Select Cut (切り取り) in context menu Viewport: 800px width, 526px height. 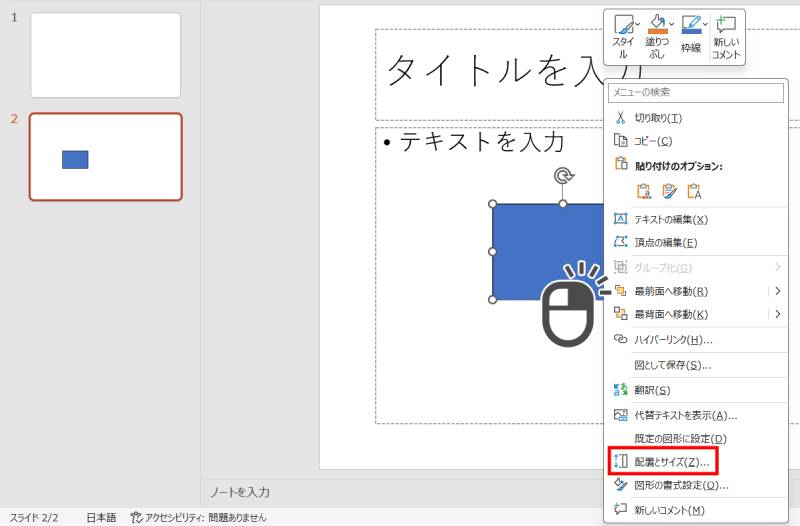696,118
